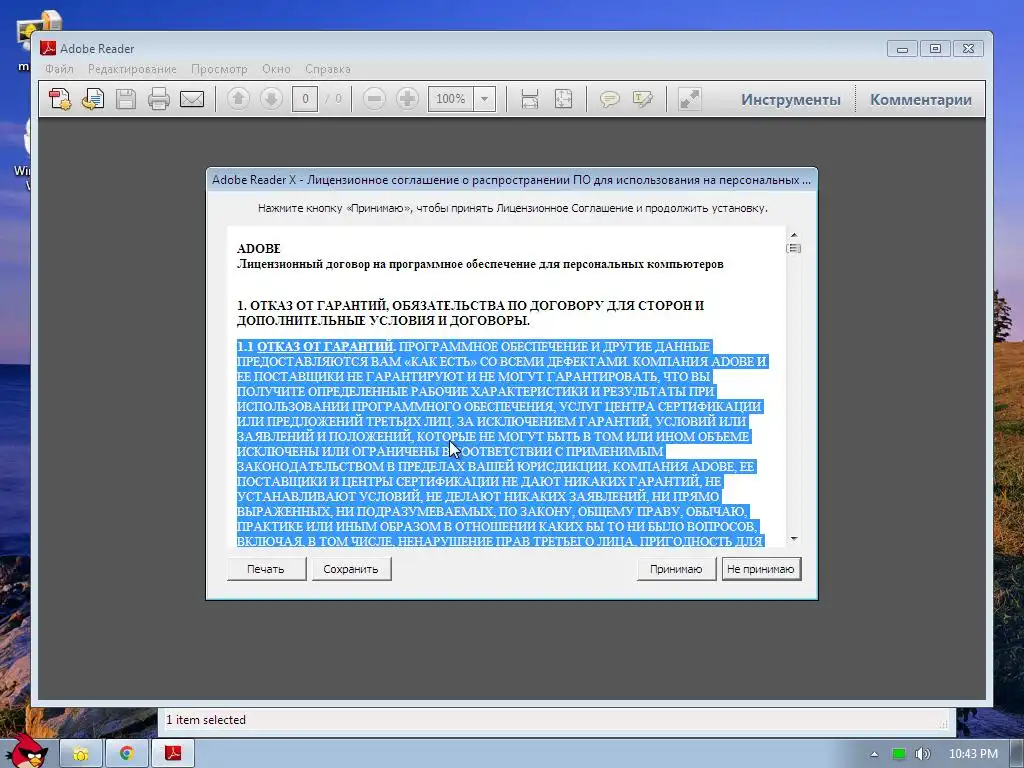Click the Email envelope icon
Image resolution: width=1024 pixels, height=768 pixels.
click(192, 99)
